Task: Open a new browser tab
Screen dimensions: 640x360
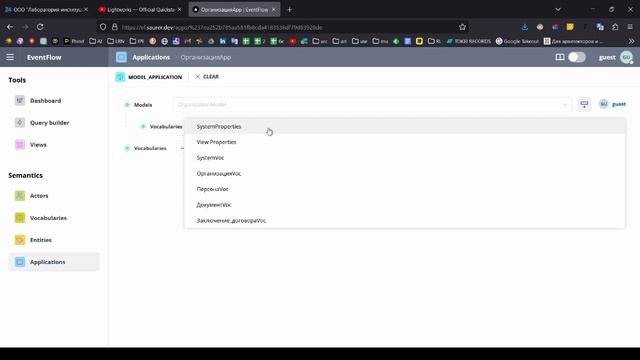Action: (289, 9)
